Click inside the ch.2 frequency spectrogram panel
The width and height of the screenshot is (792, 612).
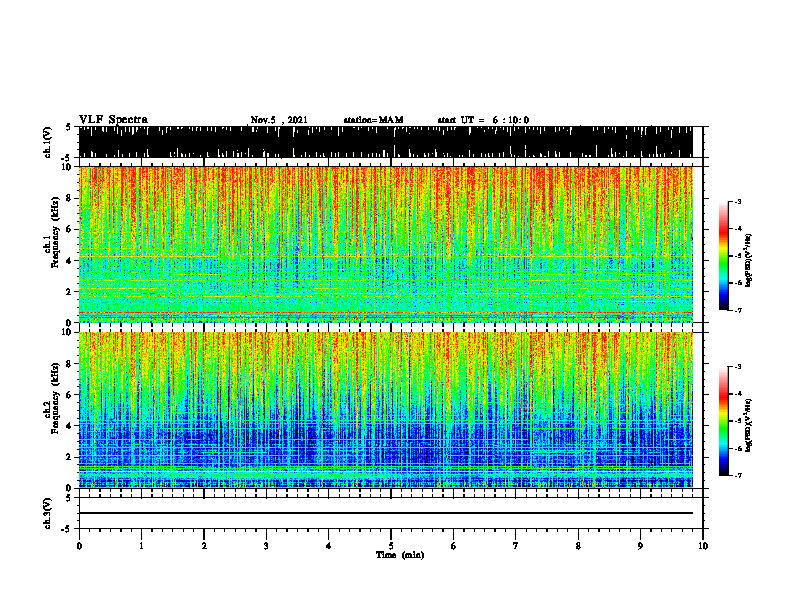386,410
